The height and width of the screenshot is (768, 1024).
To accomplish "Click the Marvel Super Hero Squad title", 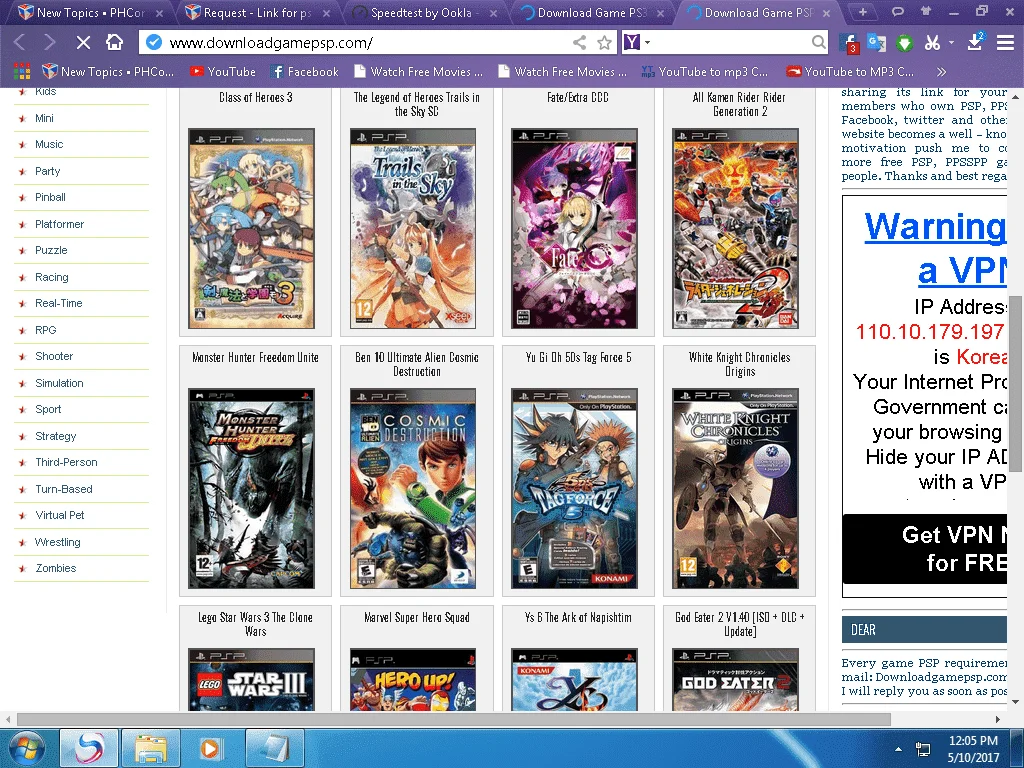I will pos(417,617).
